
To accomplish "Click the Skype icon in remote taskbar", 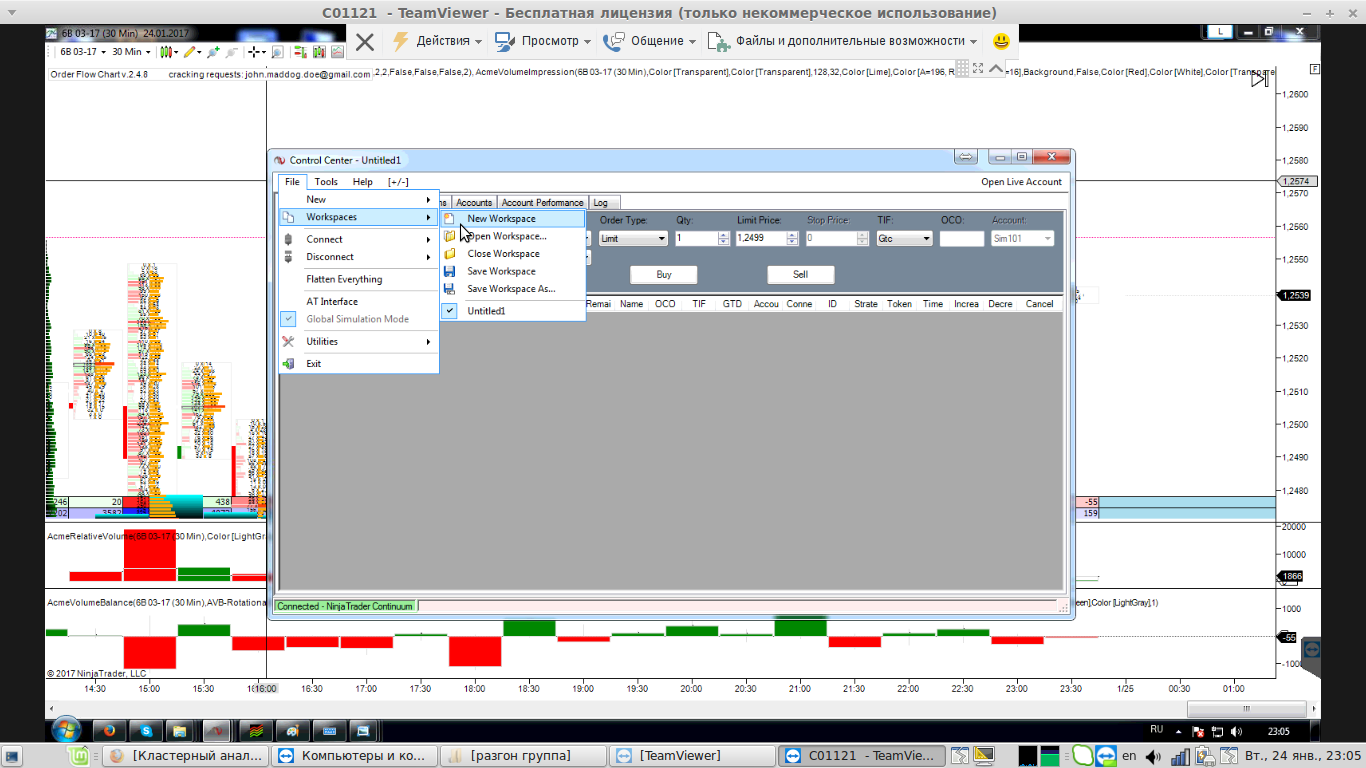I will [x=145, y=731].
